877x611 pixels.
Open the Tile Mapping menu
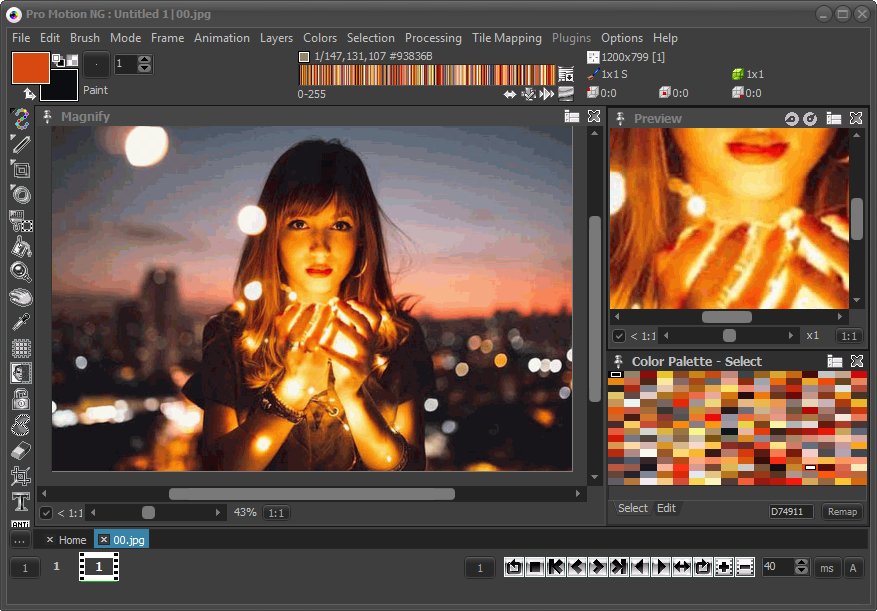[x=506, y=38]
